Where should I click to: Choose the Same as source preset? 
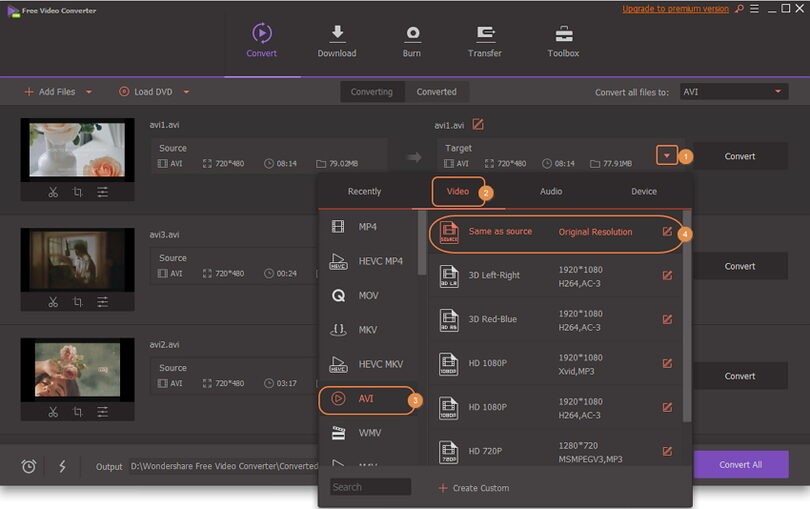[556, 233]
